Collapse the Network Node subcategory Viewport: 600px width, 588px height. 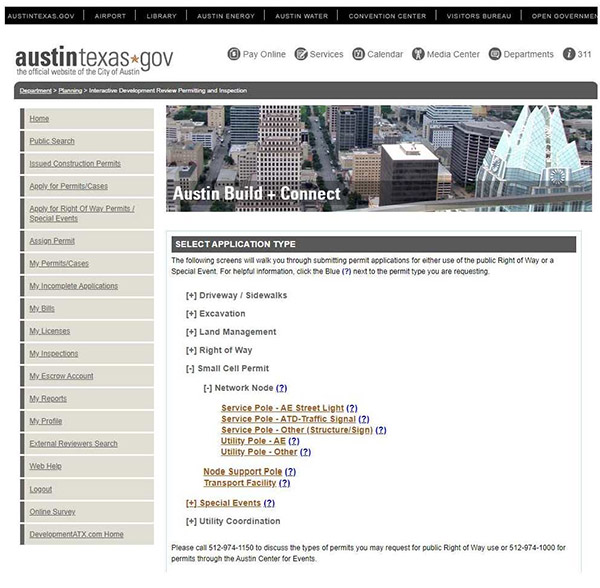(x=207, y=388)
